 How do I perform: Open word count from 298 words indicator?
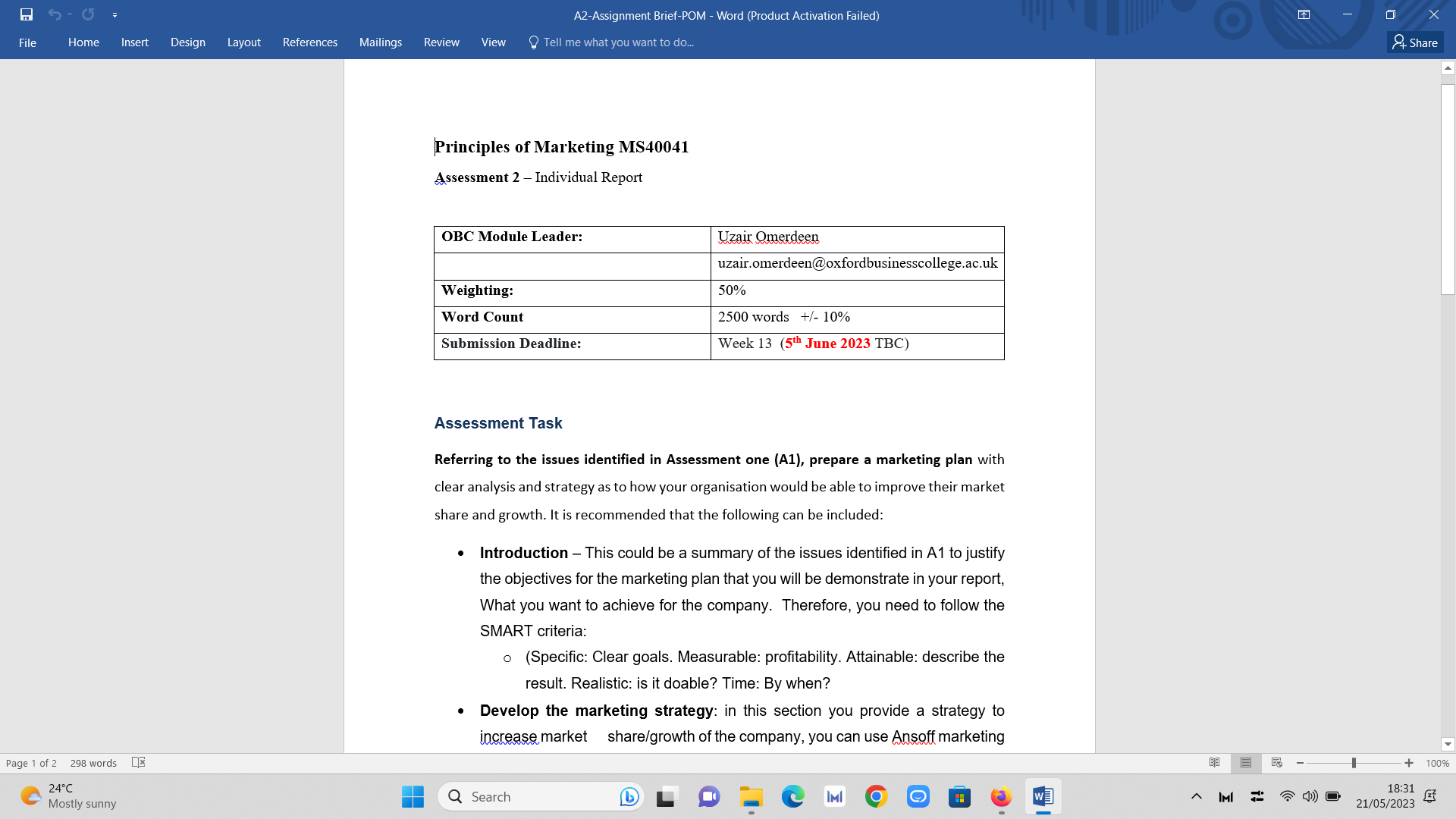[93, 763]
